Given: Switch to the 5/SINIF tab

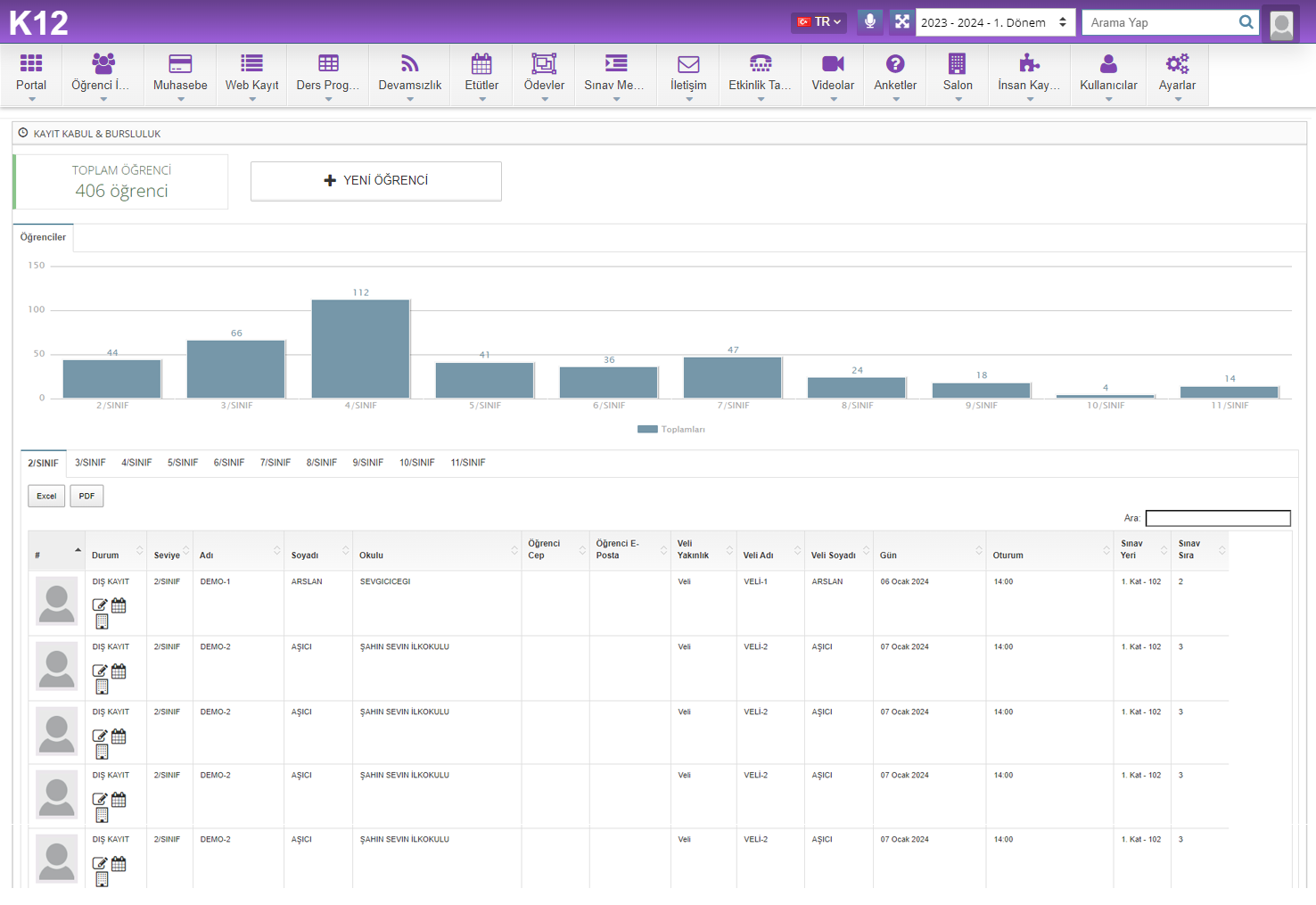Looking at the screenshot, I should [x=183, y=463].
